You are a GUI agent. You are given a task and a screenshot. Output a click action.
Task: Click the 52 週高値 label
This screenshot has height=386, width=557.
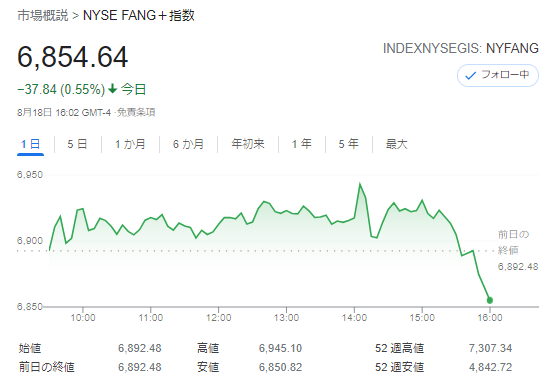[399, 348]
